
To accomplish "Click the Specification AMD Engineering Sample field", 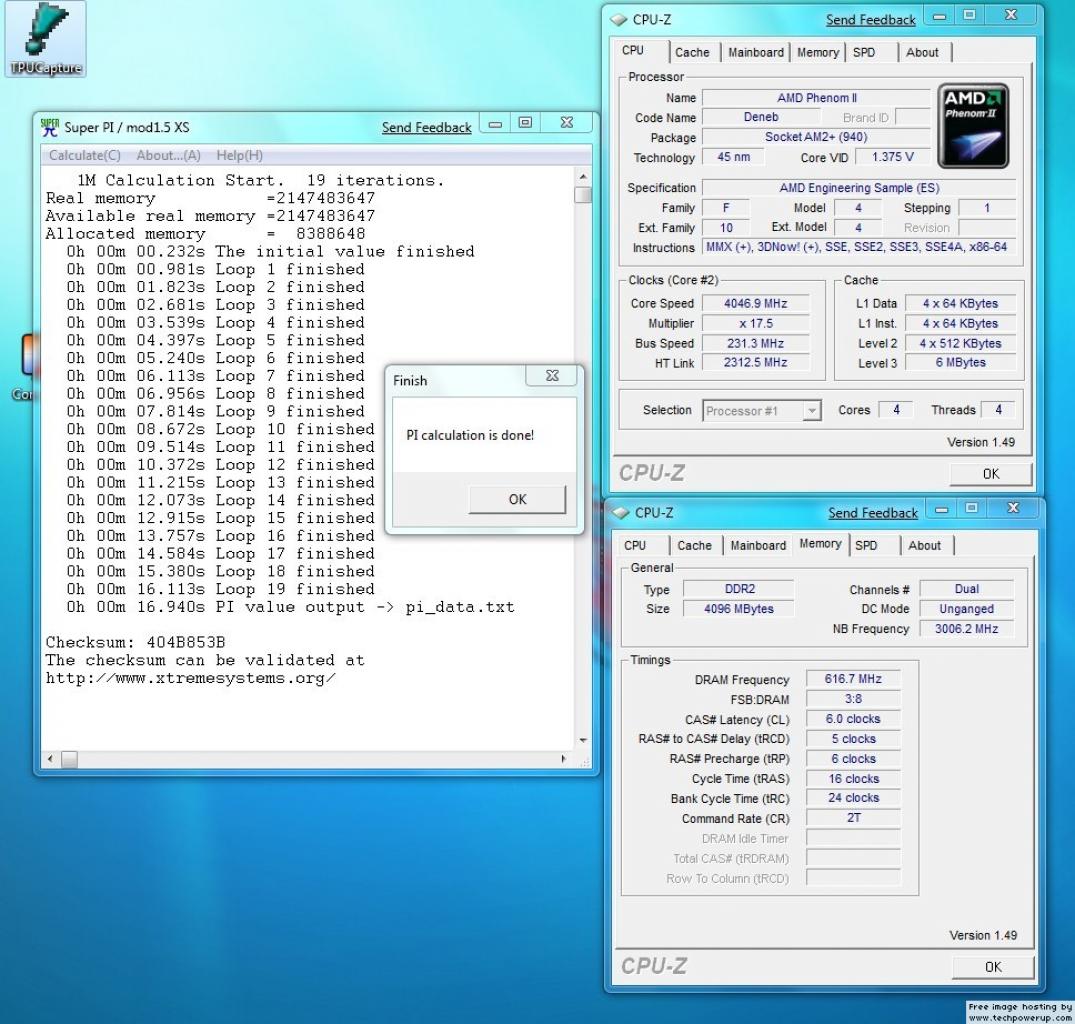I will pyautogui.click(x=858, y=188).
